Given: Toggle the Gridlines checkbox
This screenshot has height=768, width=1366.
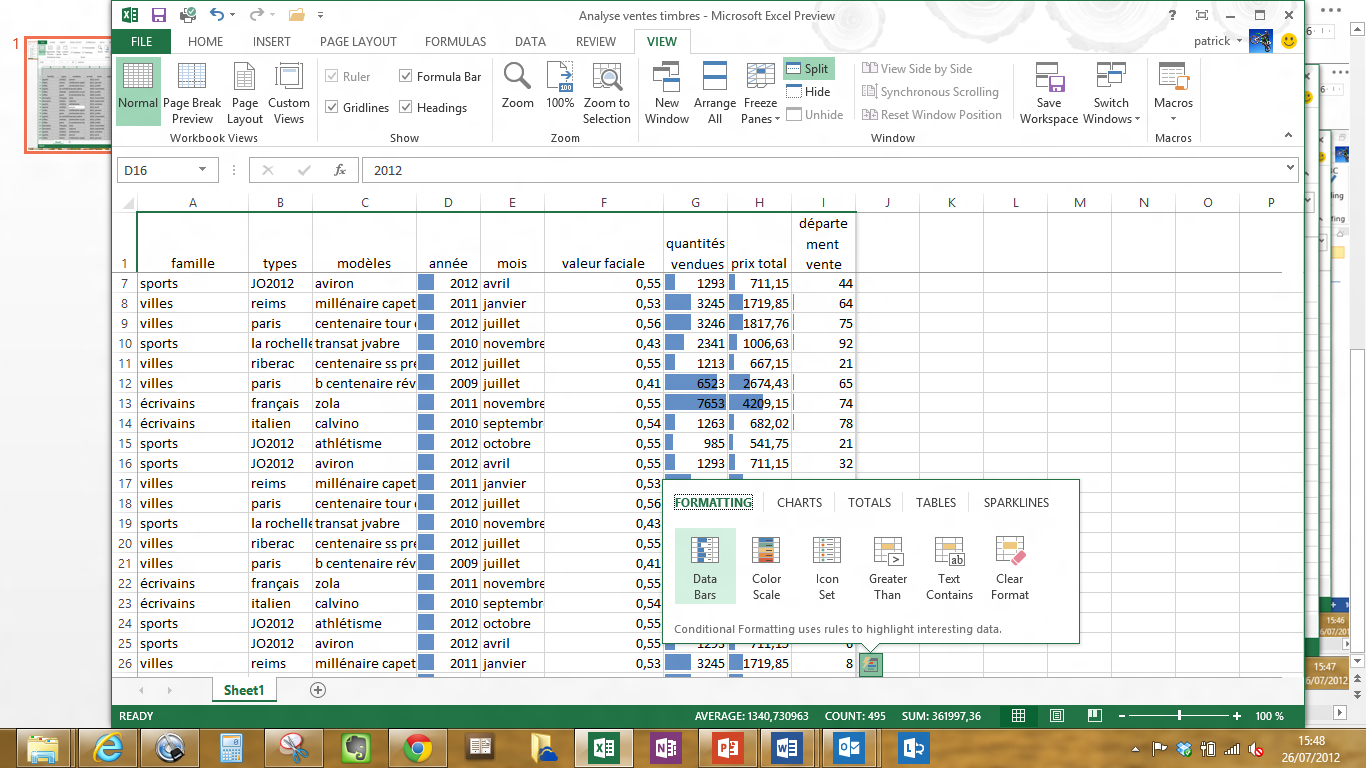Looking at the screenshot, I should tap(333, 108).
